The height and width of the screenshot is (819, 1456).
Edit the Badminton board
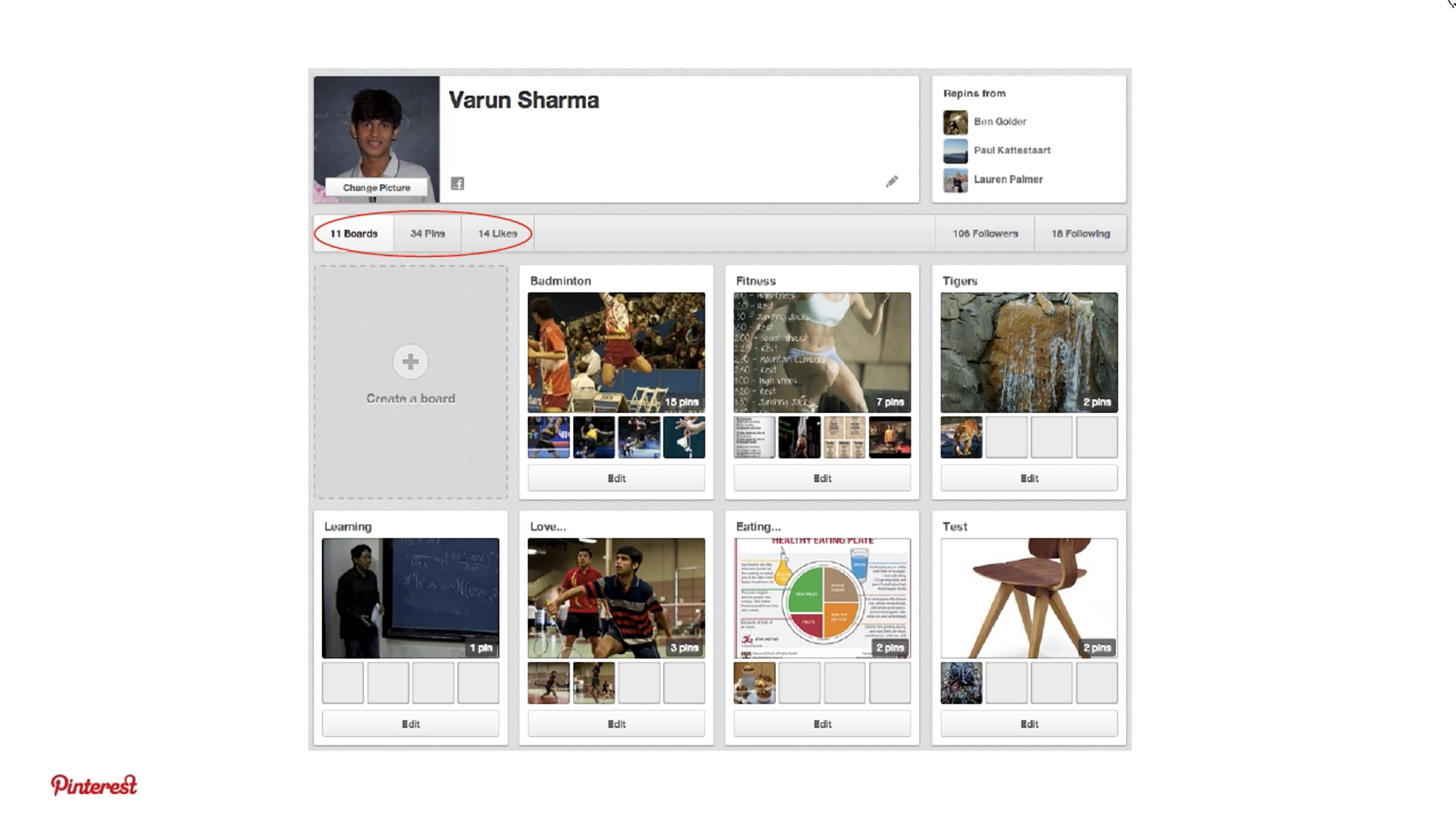click(616, 478)
